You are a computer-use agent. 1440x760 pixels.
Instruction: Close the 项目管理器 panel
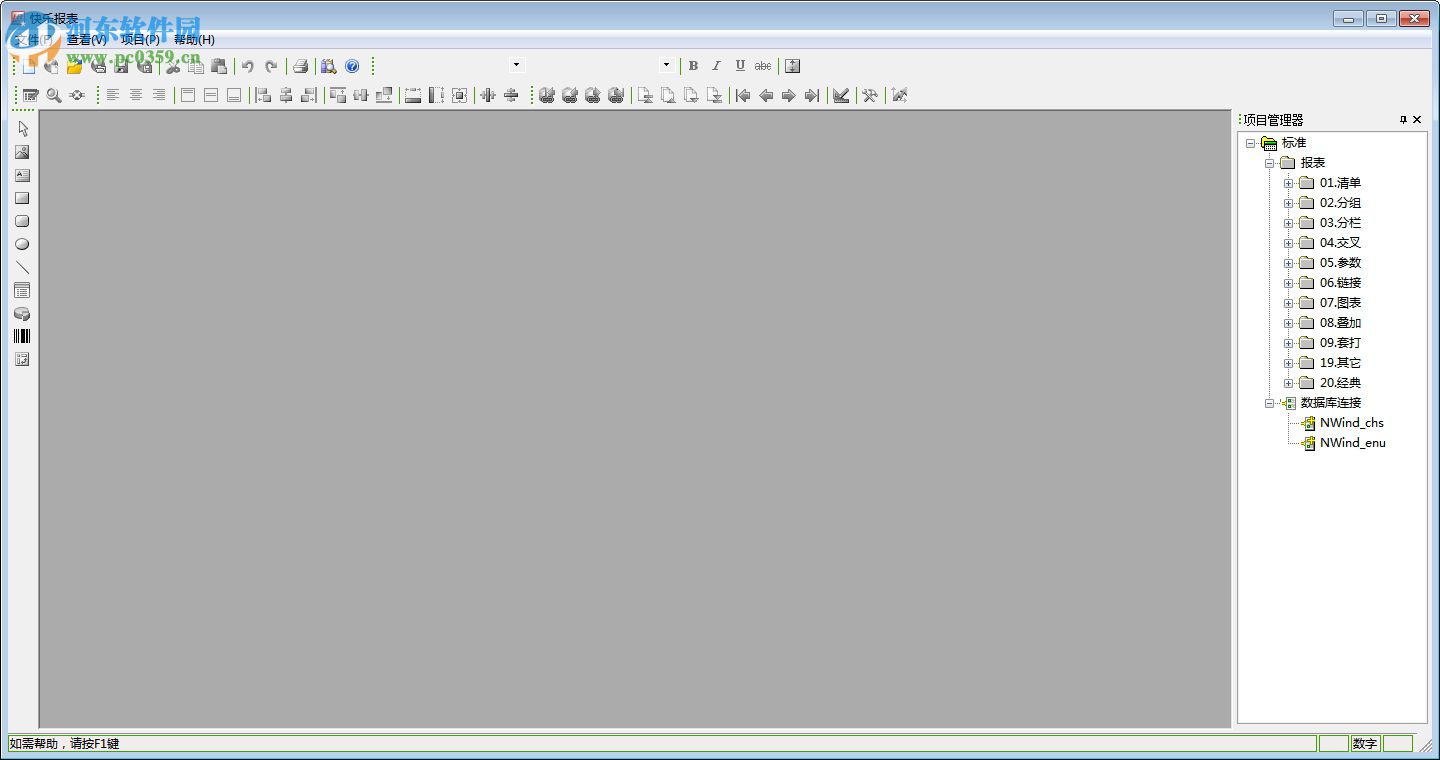pos(1417,120)
